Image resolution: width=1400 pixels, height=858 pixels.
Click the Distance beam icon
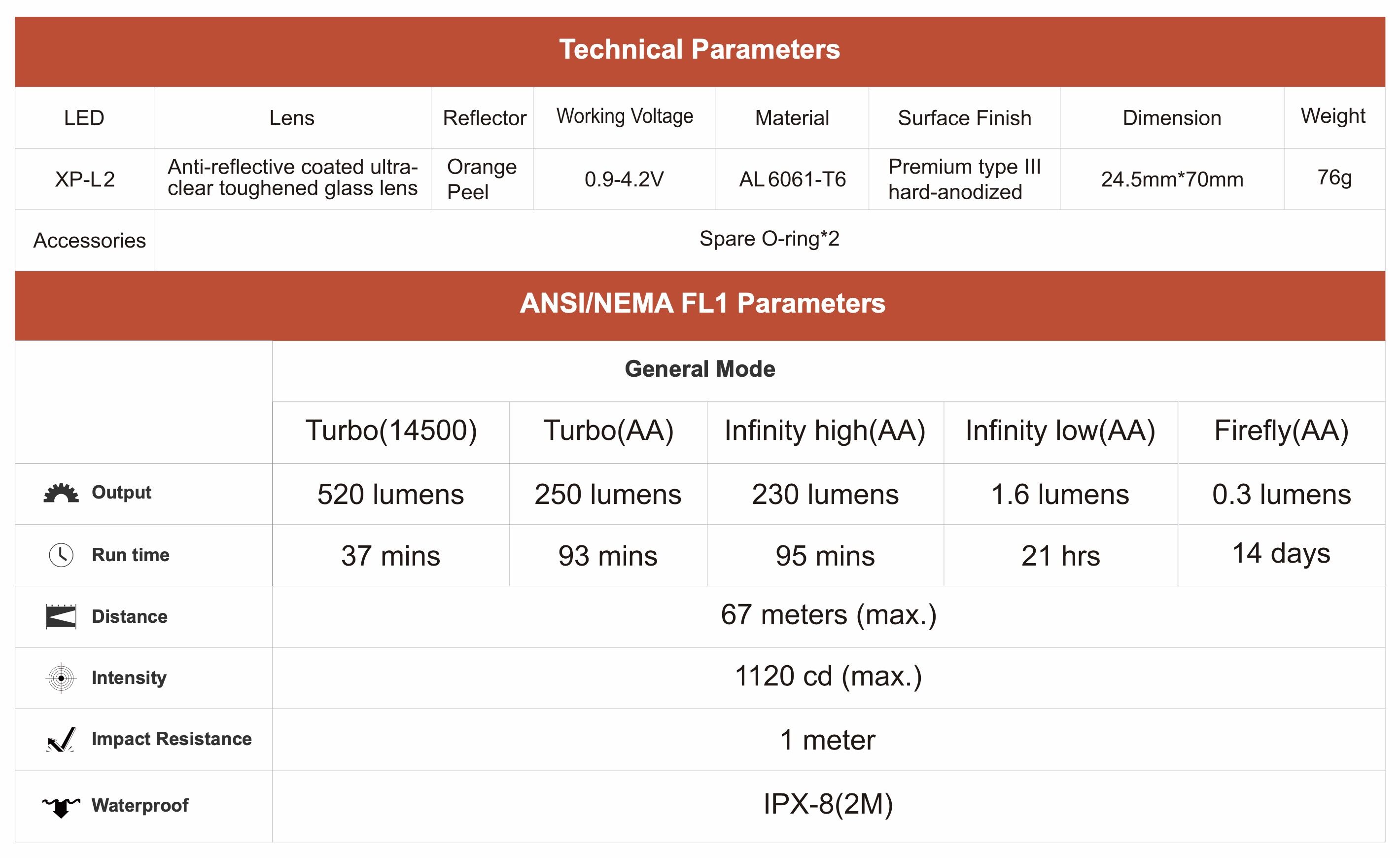61,616
